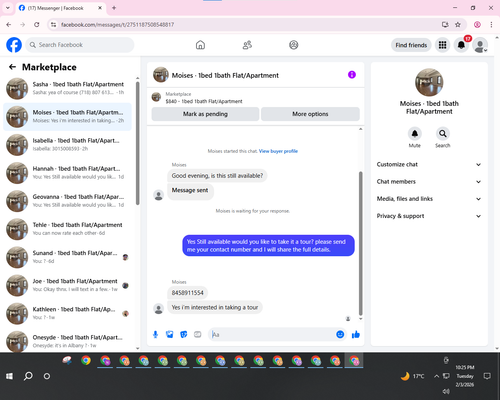Reload the page in browser
Screen dimensions: 500x400
pyautogui.click(x=37, y=24)
